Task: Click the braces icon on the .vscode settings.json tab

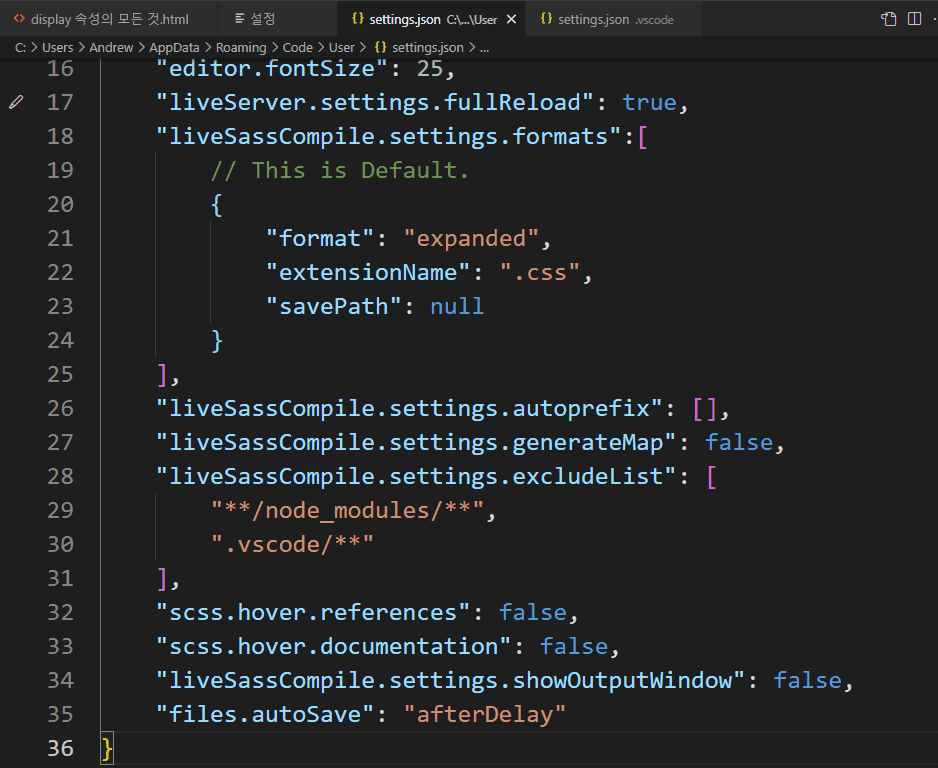Action: pyautogui.click(x=546, y=19)
